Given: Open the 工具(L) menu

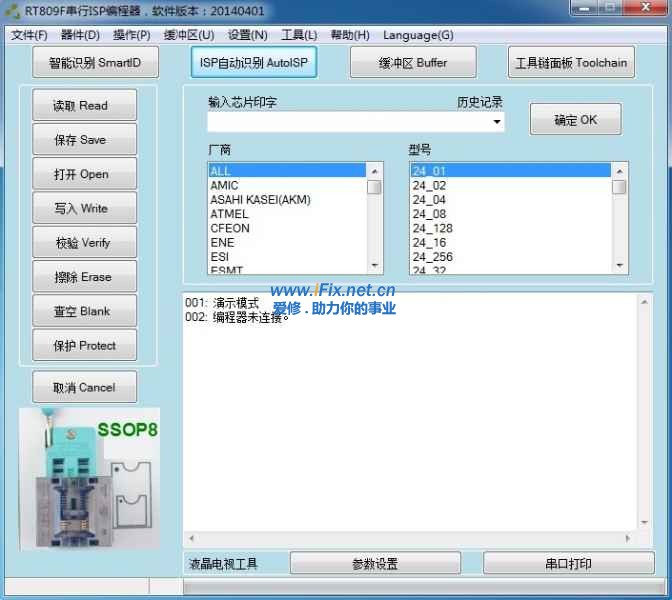Looking at the screenshot, I should tap(299, 35).
